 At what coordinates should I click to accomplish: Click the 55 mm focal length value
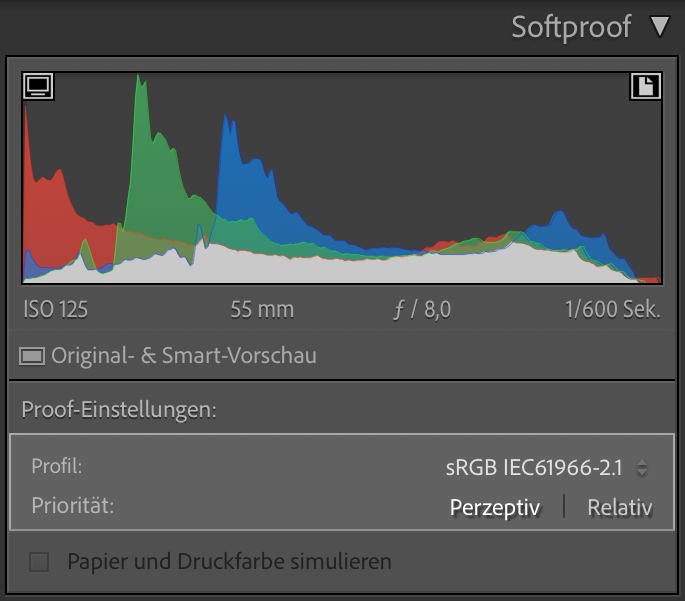(x=262, y=309)
